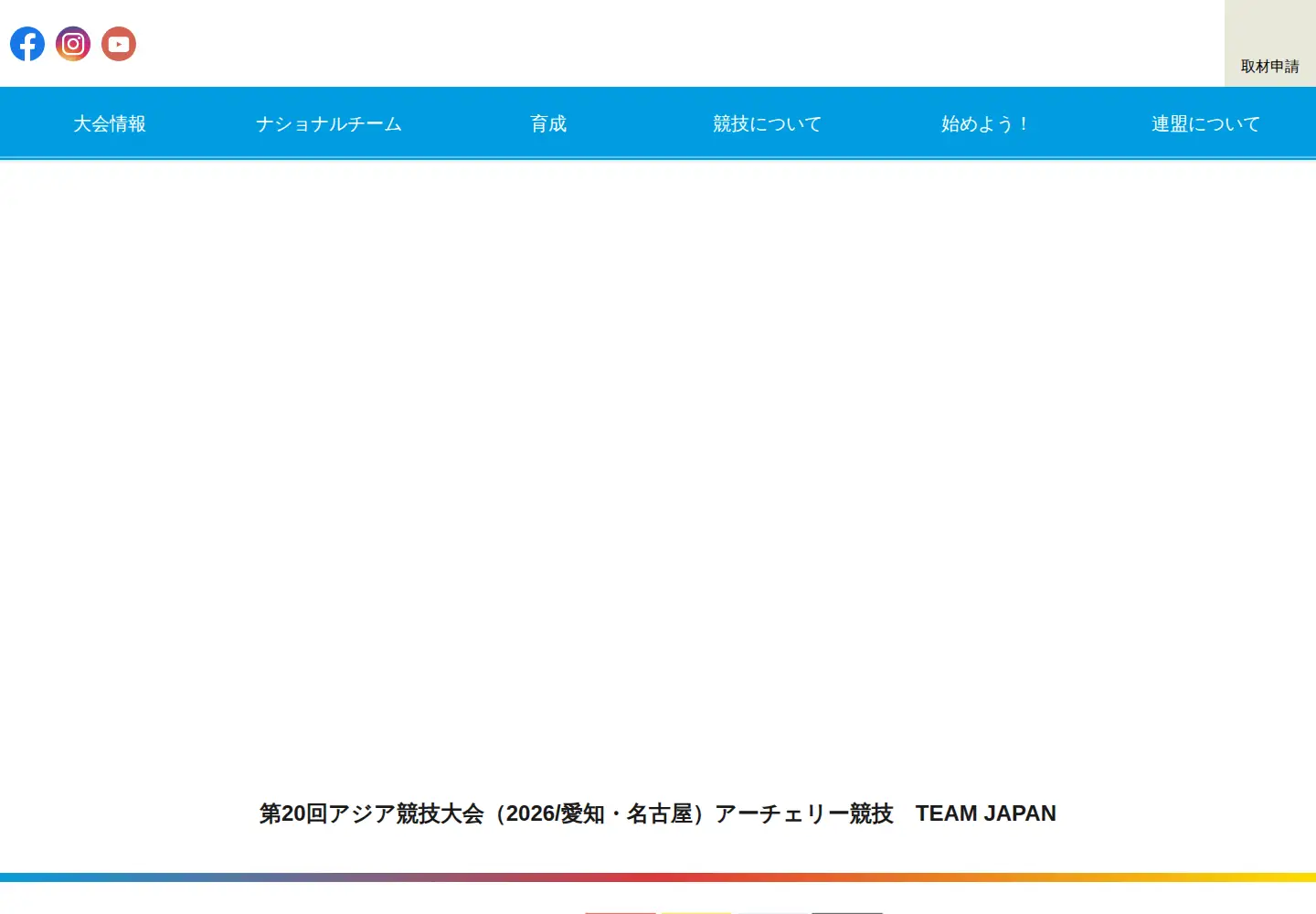Open 競技について in the navigation
Screen dimensions: 1316x914
pos(768,123)
